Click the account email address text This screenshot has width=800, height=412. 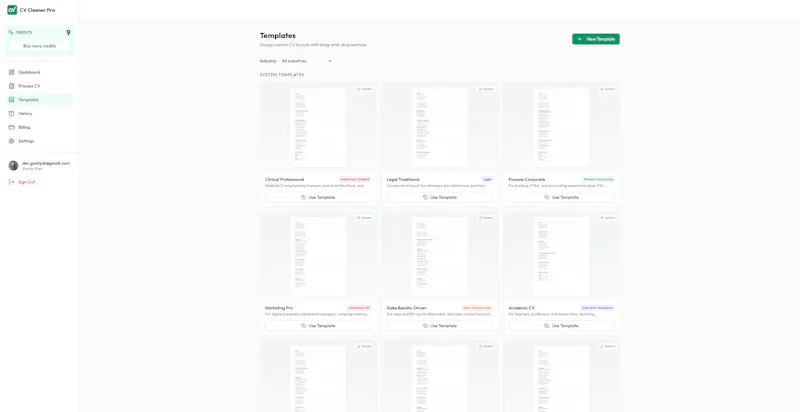46,163
